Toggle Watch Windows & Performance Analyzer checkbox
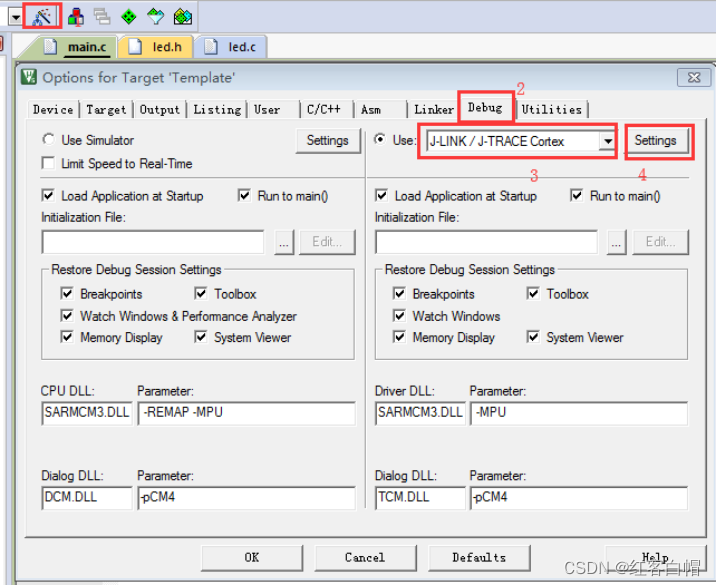This screenshot has height=586, width=716. [x=67, y=315]
